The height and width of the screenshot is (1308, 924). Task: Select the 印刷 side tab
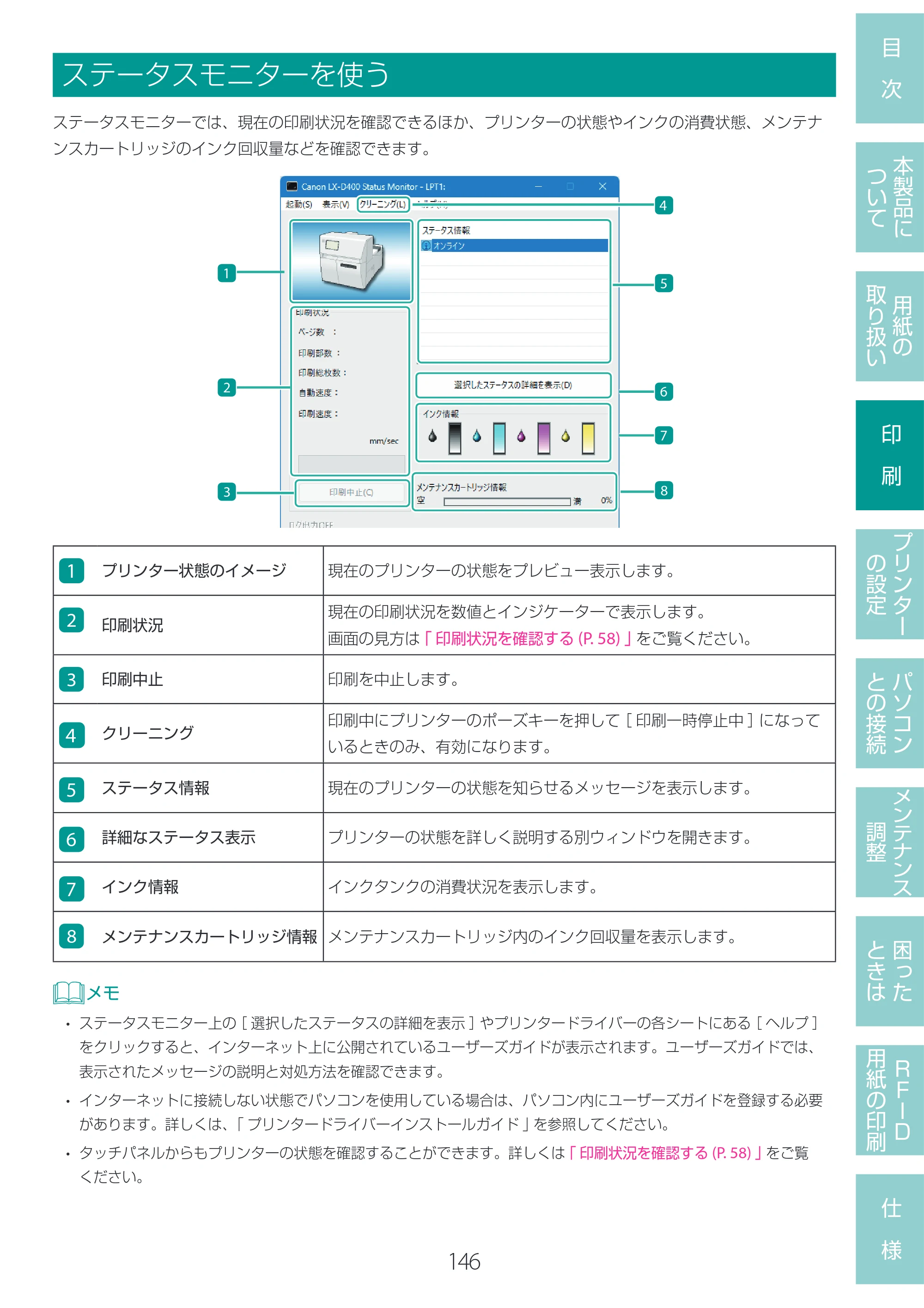(890, 455)
